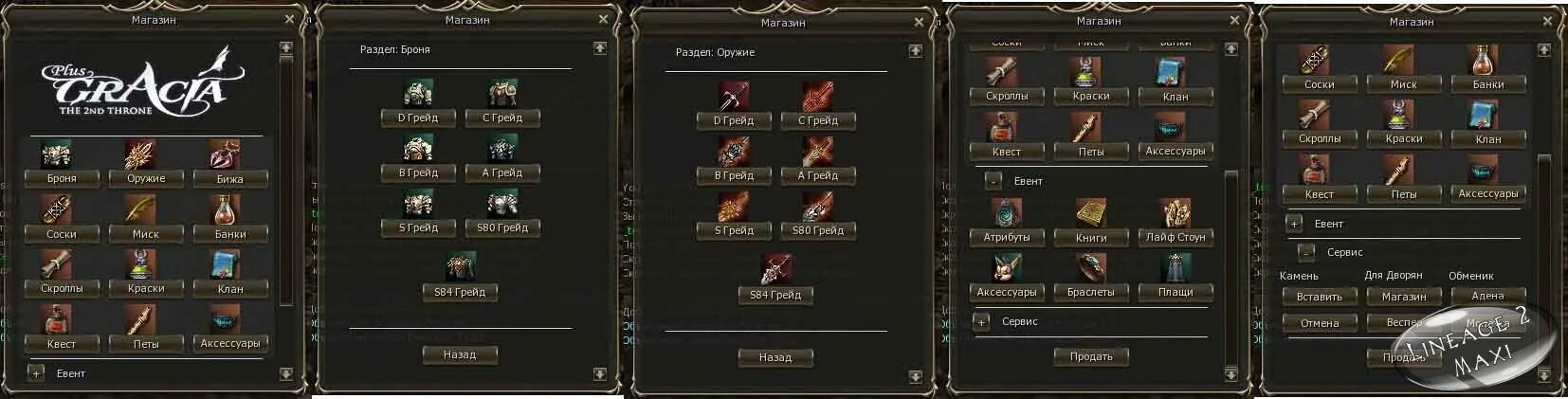Open the Лайф Стоун crystal icon

[x=1175, y=213]
